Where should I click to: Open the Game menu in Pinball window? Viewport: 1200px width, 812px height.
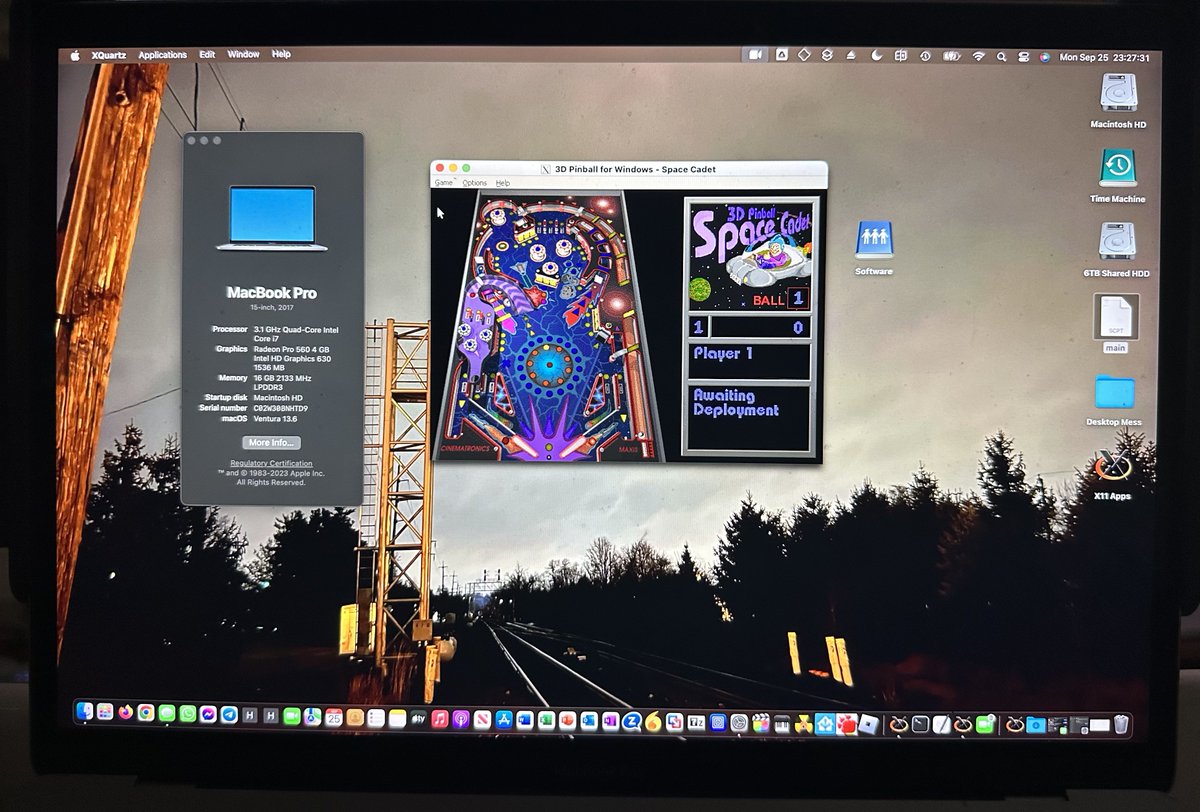click(443, 183)
